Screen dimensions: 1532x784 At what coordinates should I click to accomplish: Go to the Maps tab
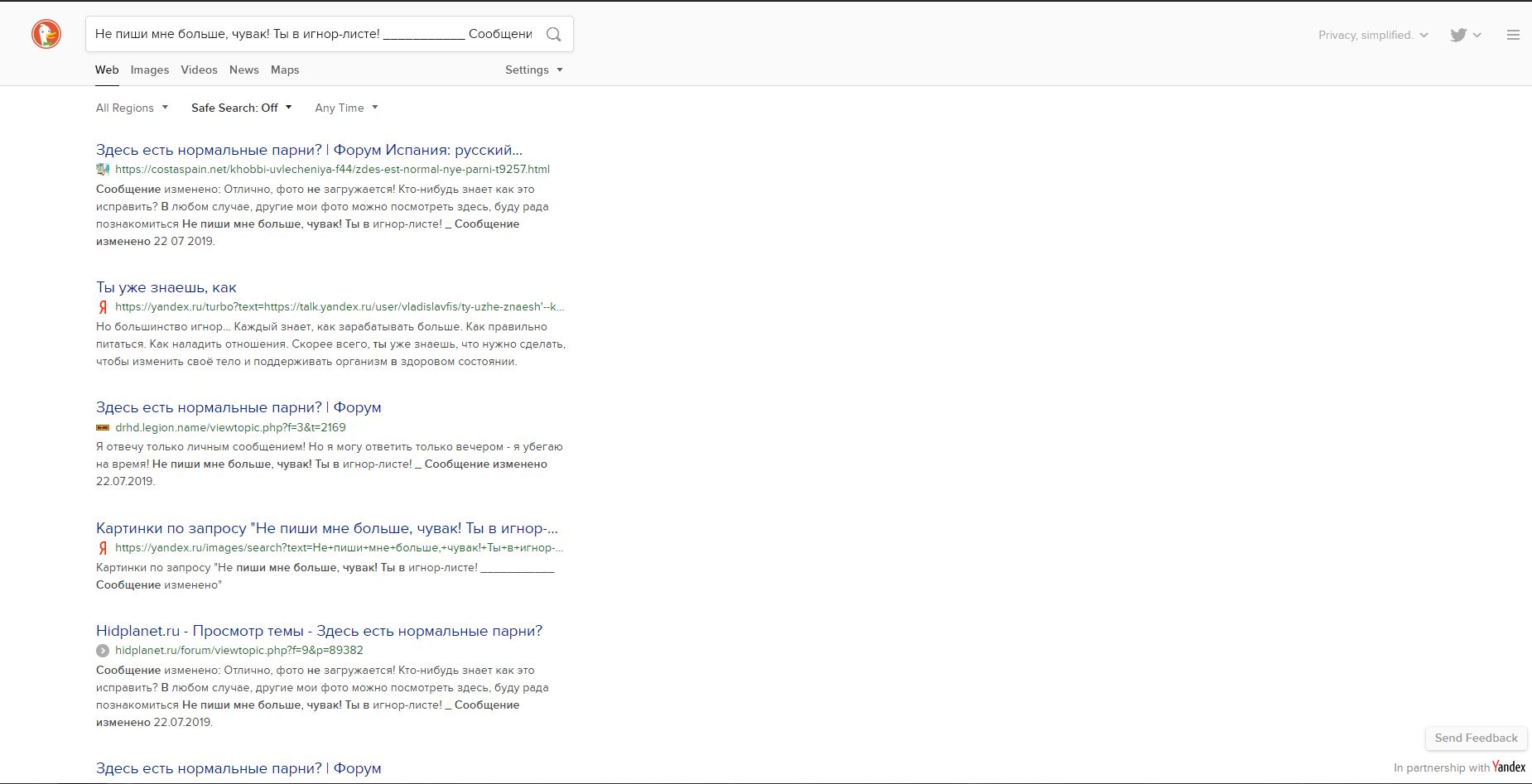click(285, 70)
